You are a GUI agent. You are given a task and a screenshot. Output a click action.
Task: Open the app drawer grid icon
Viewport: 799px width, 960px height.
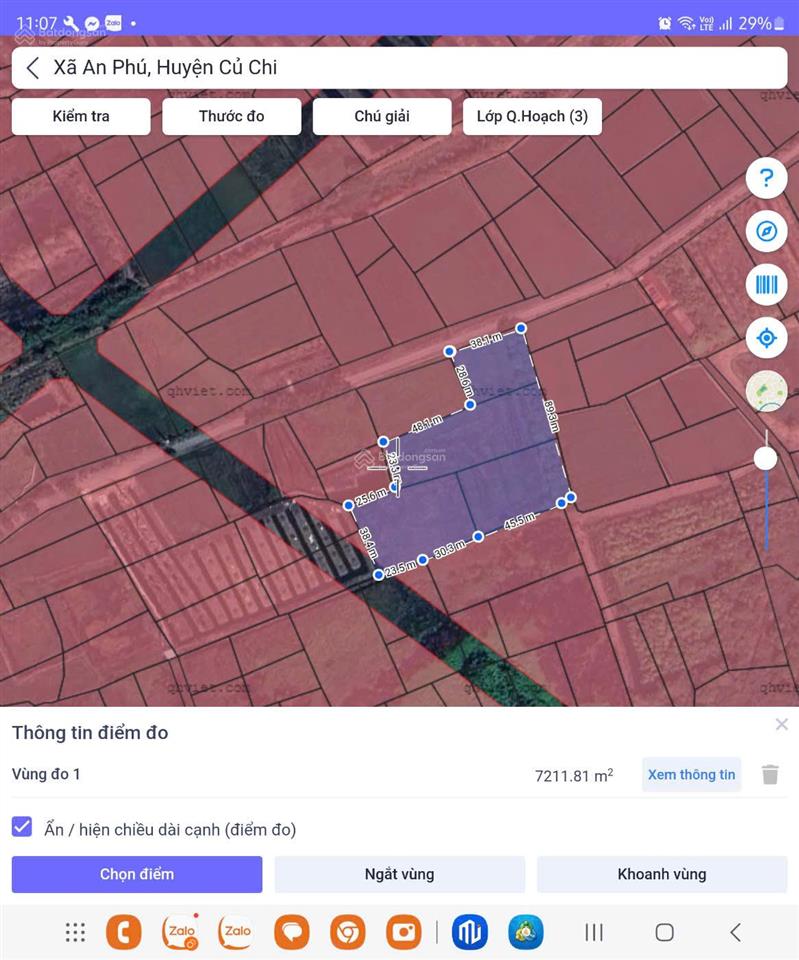(75, 932)
